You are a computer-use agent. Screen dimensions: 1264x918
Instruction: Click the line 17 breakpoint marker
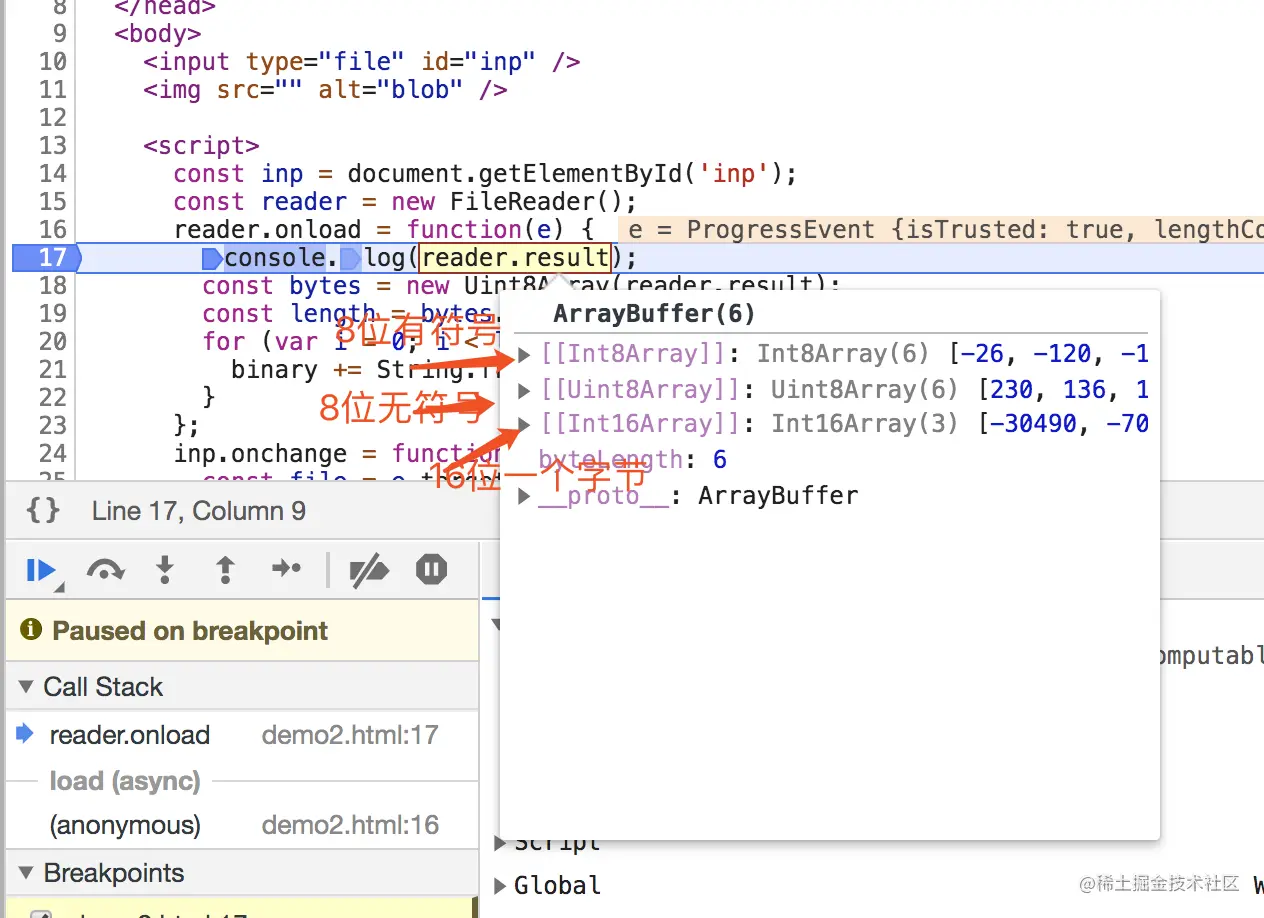(x=45, y=257)
